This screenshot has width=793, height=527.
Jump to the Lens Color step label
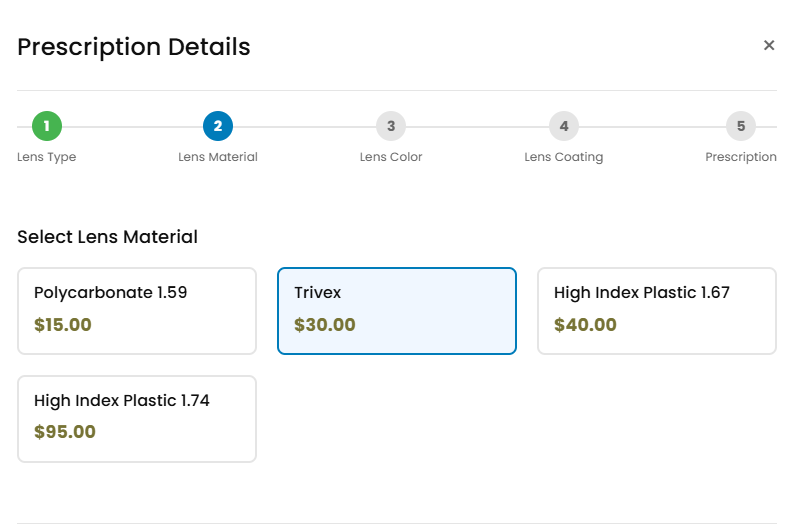point(391,157)
